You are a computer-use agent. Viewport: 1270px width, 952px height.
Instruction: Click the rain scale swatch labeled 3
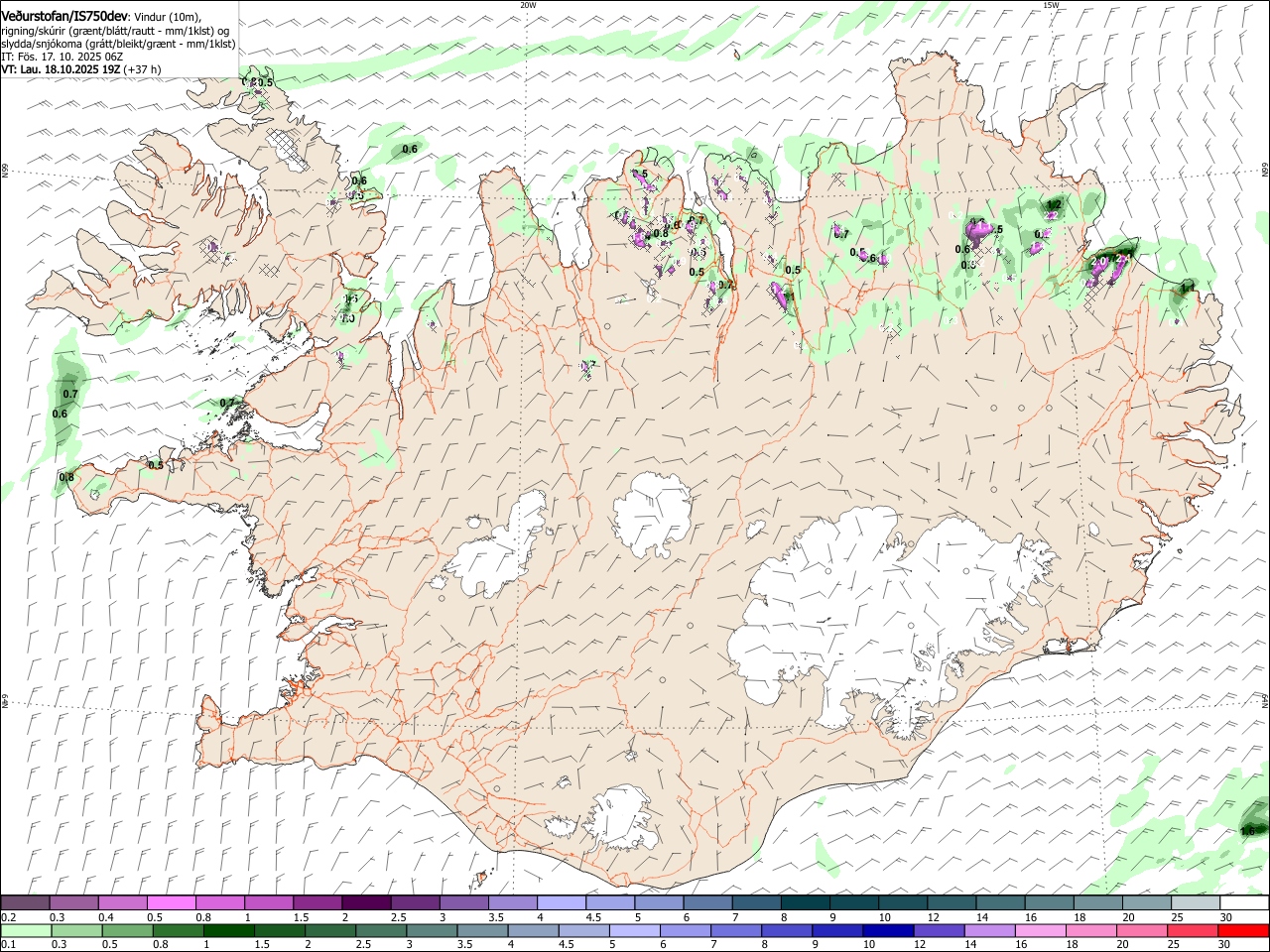[x=431, y=930]
